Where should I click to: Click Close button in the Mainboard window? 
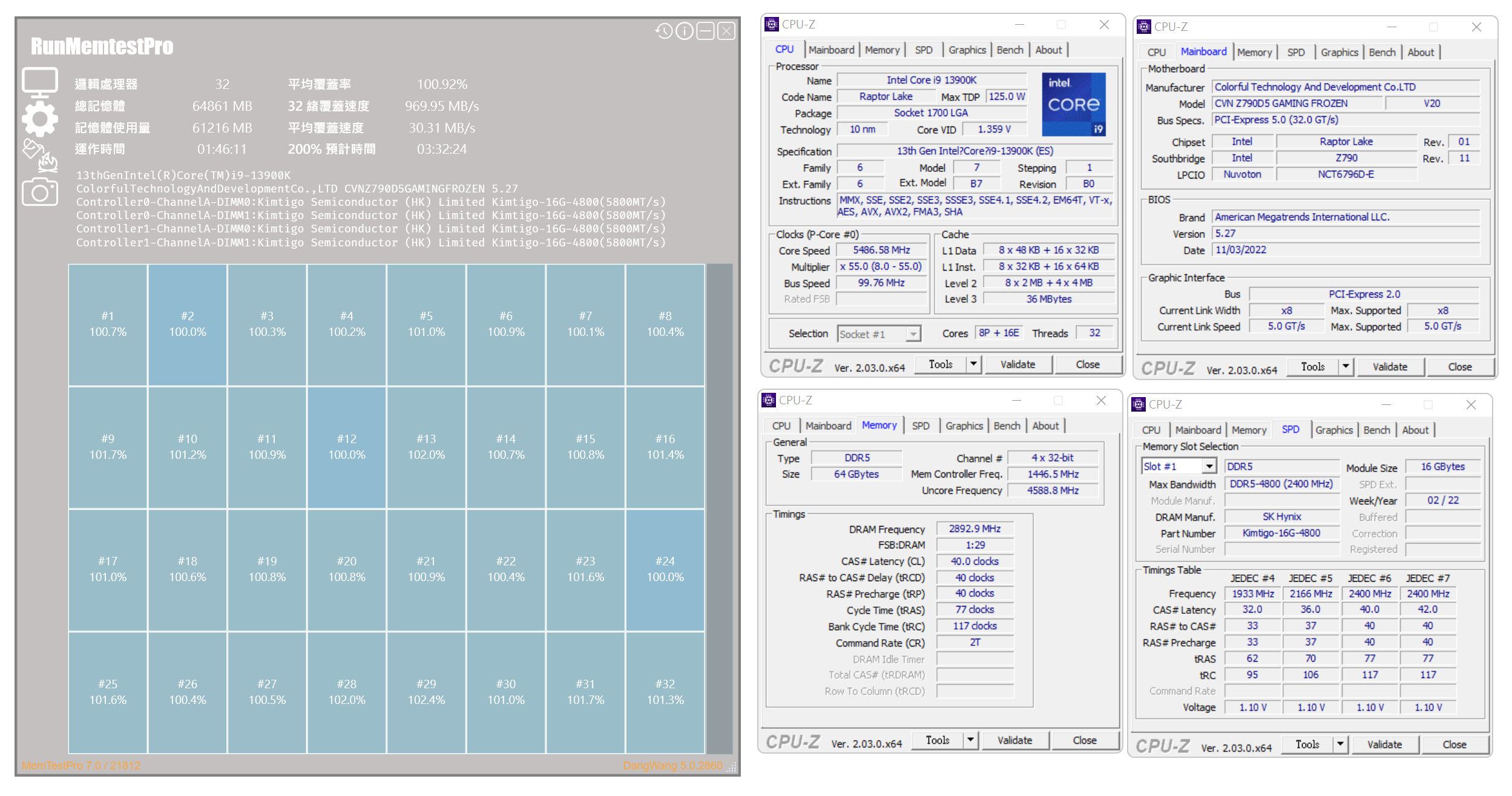1459,367
